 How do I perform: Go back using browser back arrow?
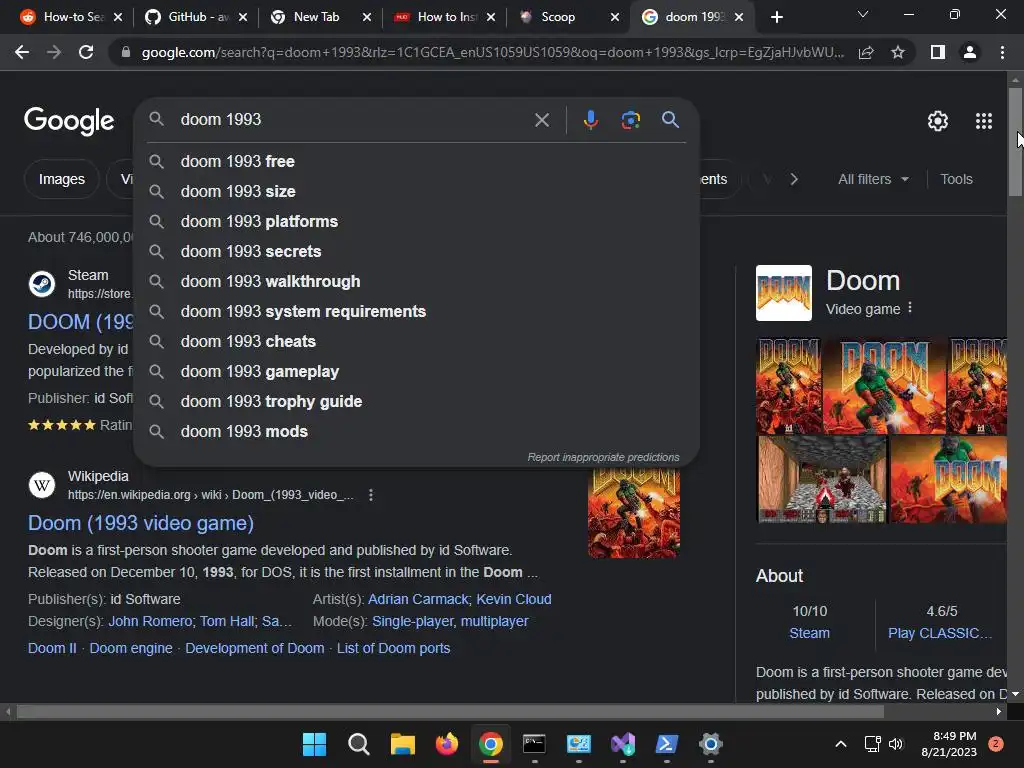coord(22,52)
